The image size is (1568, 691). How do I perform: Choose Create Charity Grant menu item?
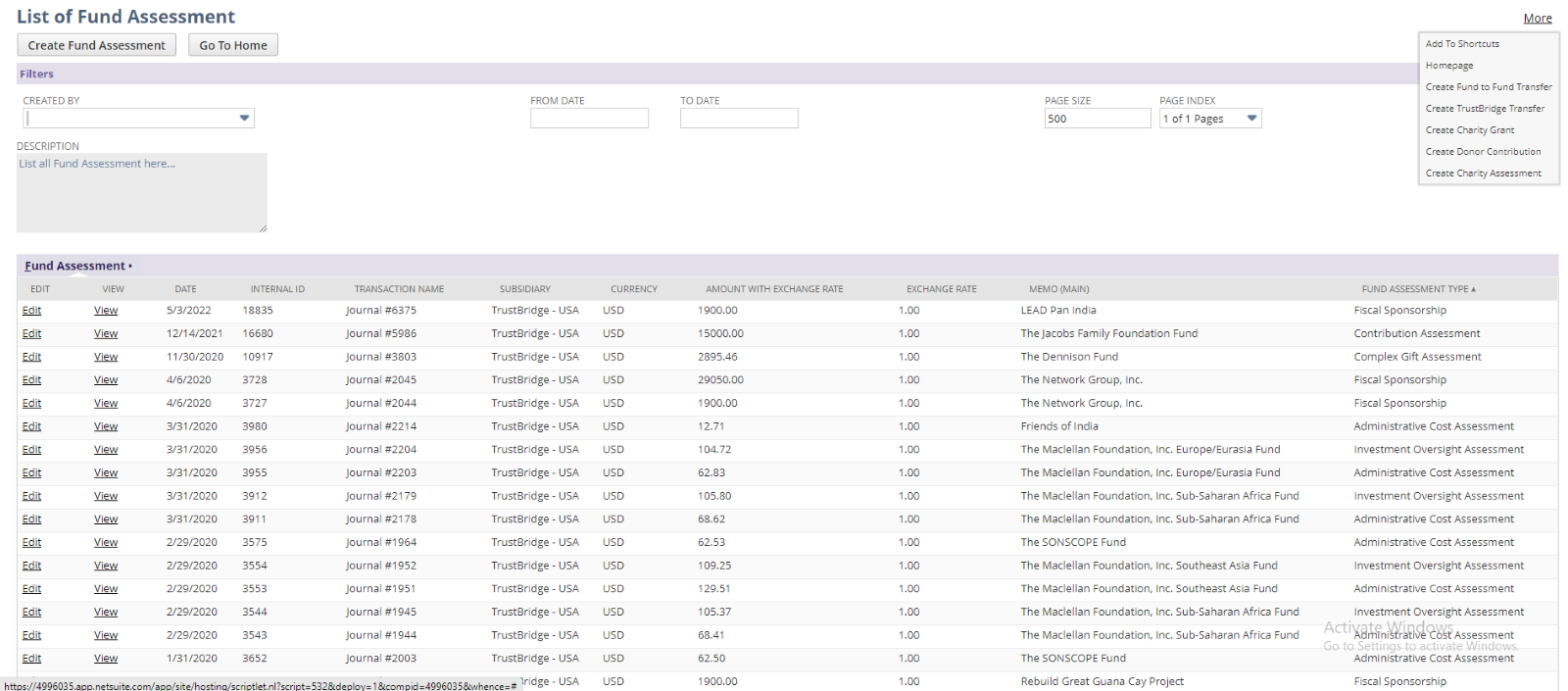point(1469,130)
